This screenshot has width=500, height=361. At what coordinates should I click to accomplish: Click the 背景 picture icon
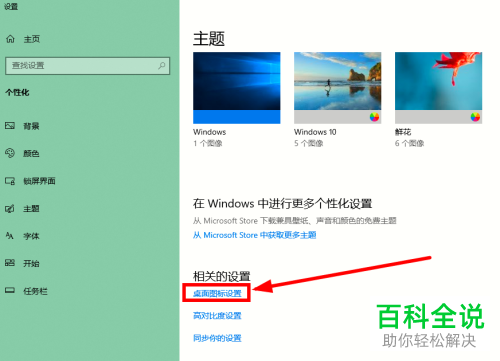pyautogui.click(x=10, y=126)
